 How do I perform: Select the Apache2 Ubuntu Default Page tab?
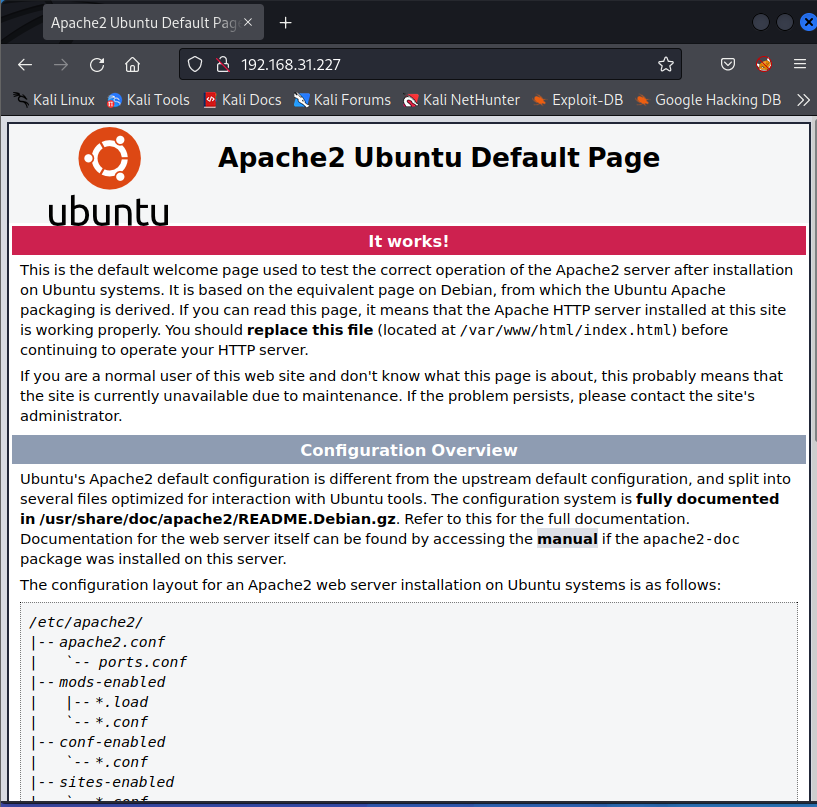tap(153, 22)
